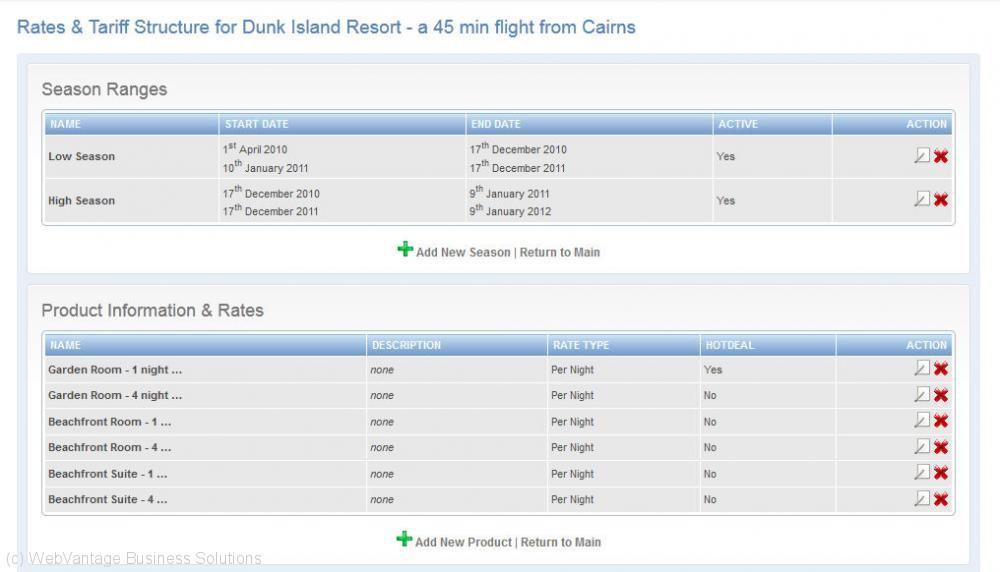The height and width of the screenshot is (572, 1000).
Task: Delete Beachfront Room 4 night product
Action: pyautogui.click(x=941, y=447)
